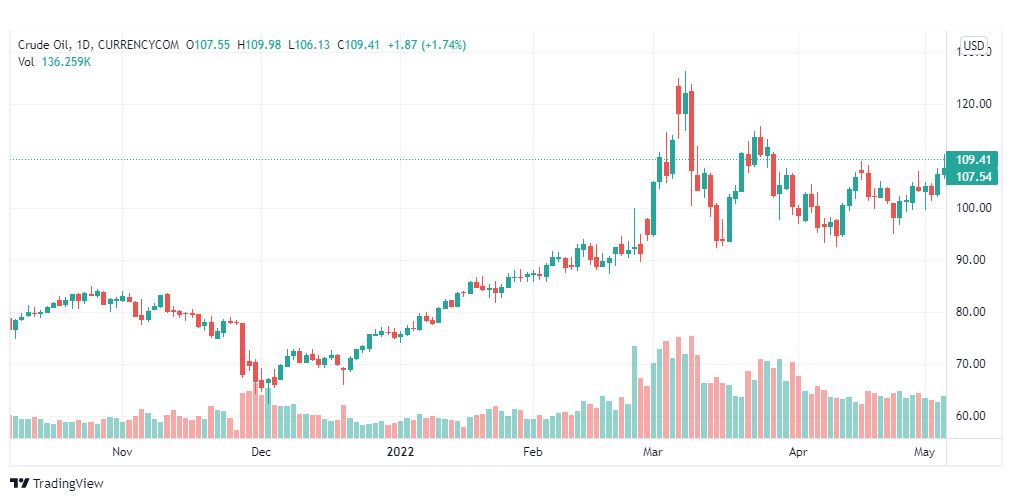Select the Dec marker on time axis

(261, 452)
